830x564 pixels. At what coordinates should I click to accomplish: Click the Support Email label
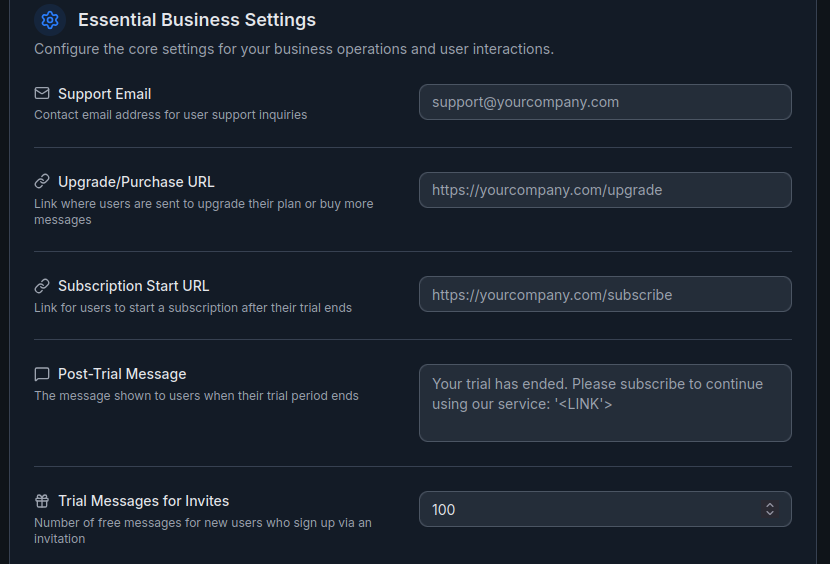pos(104,94)
